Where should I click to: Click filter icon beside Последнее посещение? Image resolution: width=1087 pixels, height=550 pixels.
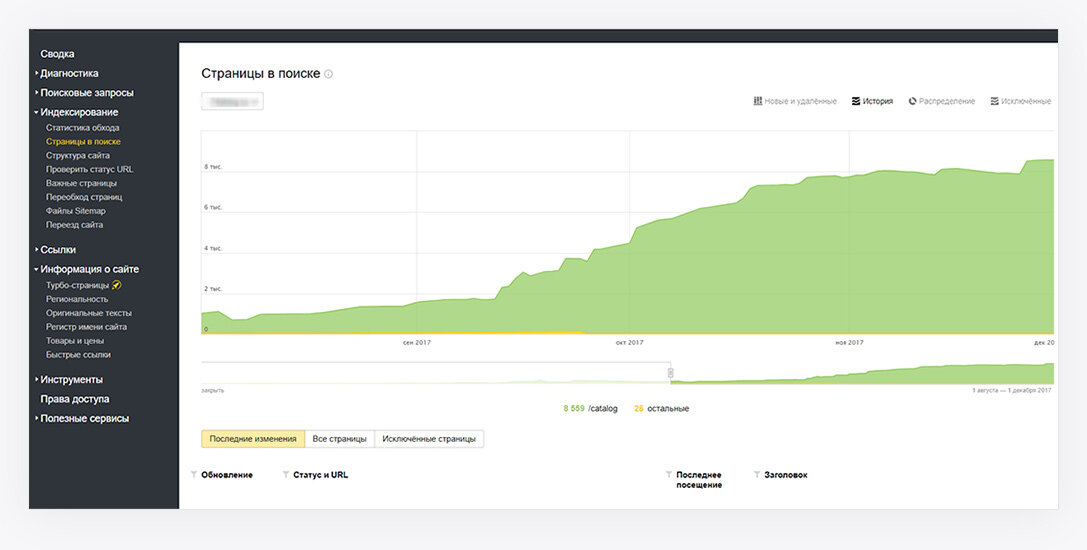pyautogui.click(x=669, y=475)
